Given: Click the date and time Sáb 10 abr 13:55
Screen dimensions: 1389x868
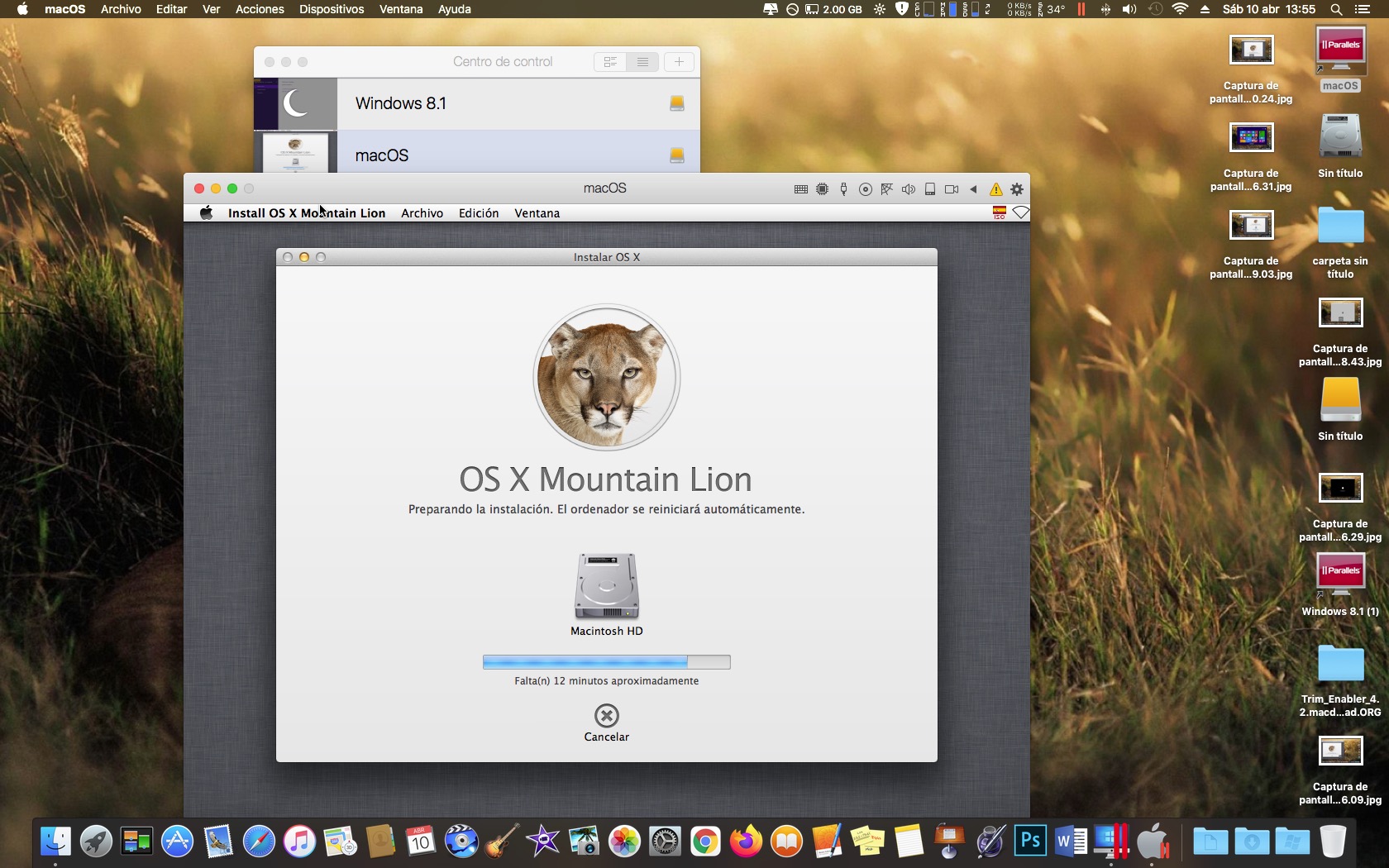Looking at the screenshot, I should (1268, 9).
